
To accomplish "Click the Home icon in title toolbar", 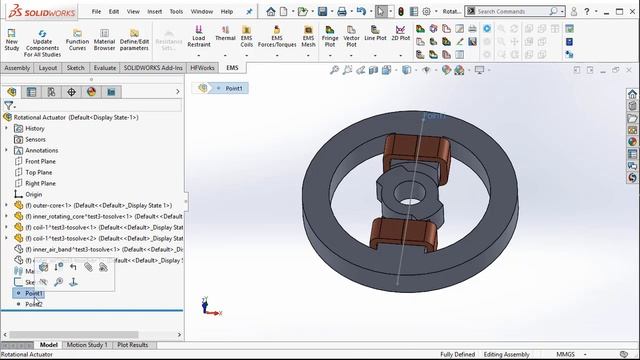I will pyautogui.click(x=271, y=11).
